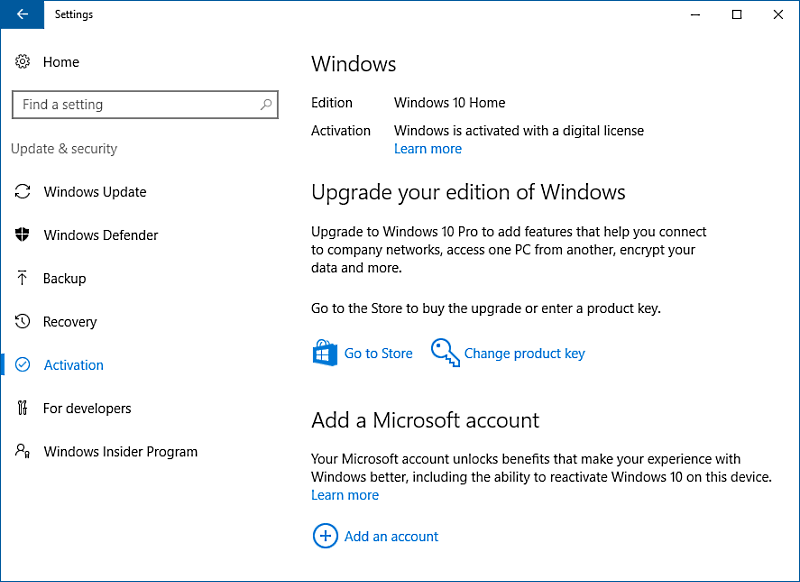Maximize the Settings window
This screenshot has width=800, height=582.
click(x=737, y=15)
